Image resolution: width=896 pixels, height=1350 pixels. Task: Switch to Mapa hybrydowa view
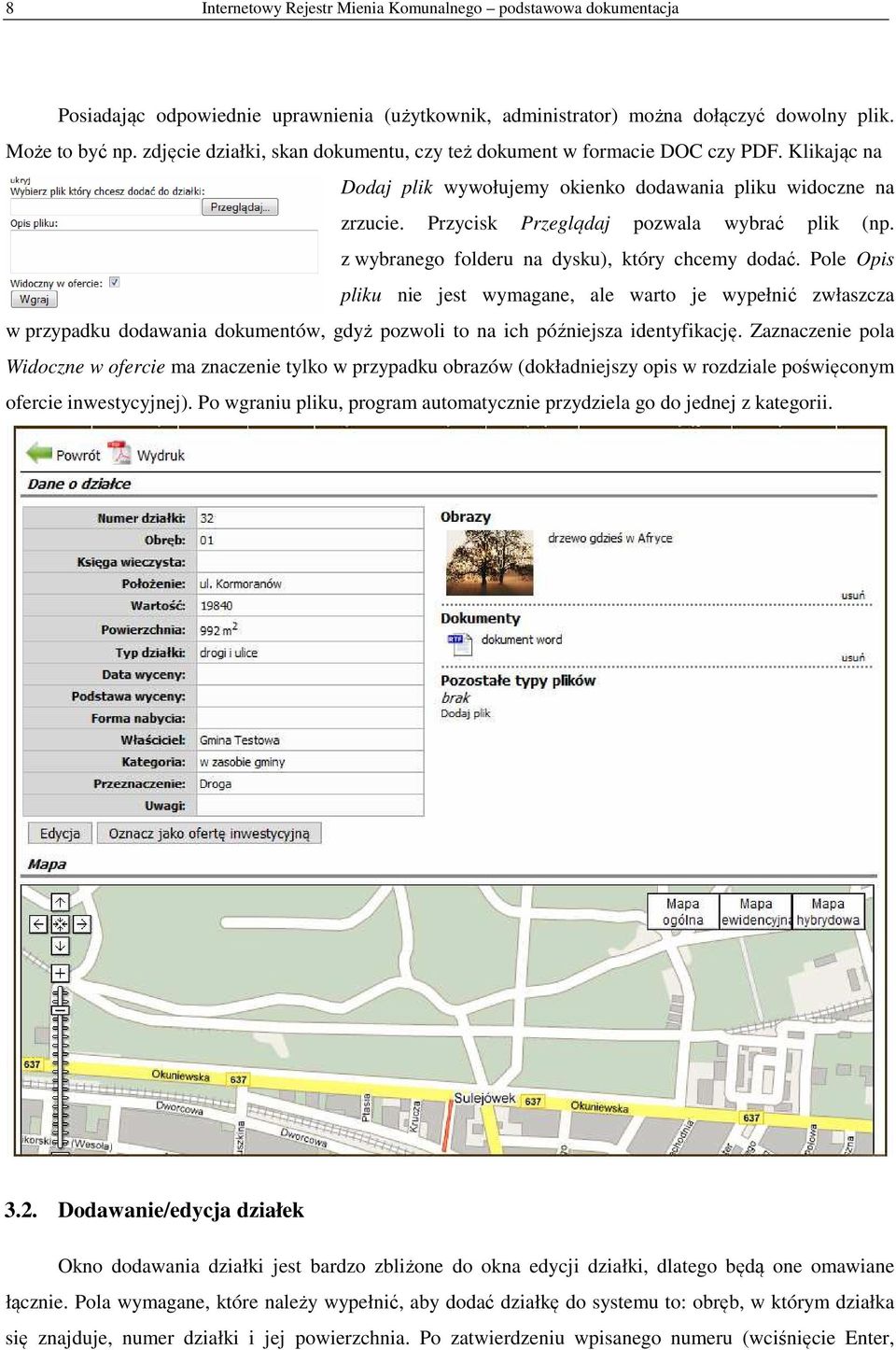tap(828, 911)
